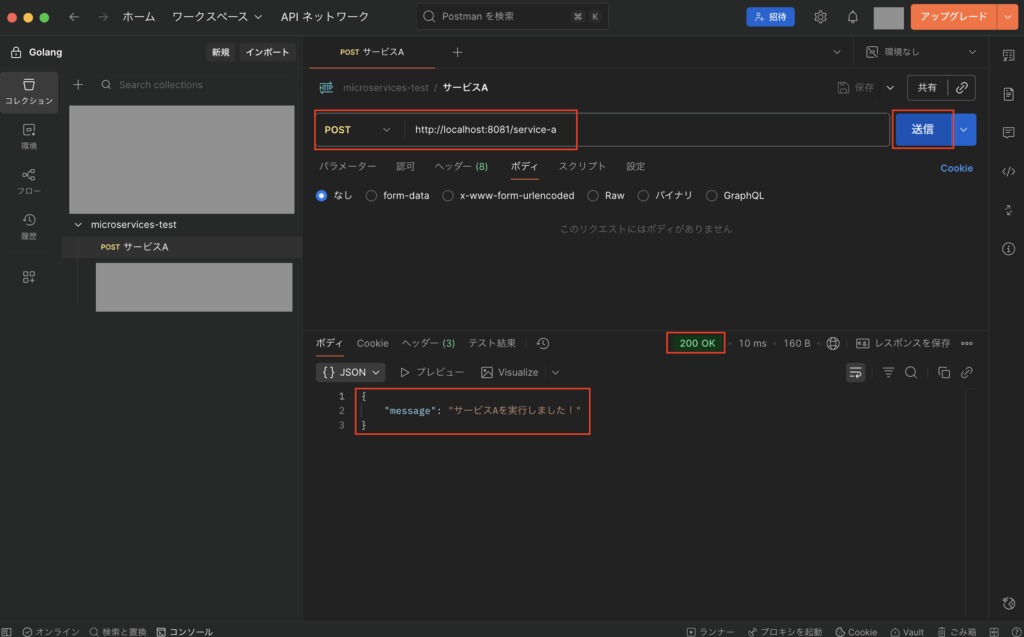Click the link icon next to 共有
This screenshot has width=1024, height=637.
tap(961, 88)
